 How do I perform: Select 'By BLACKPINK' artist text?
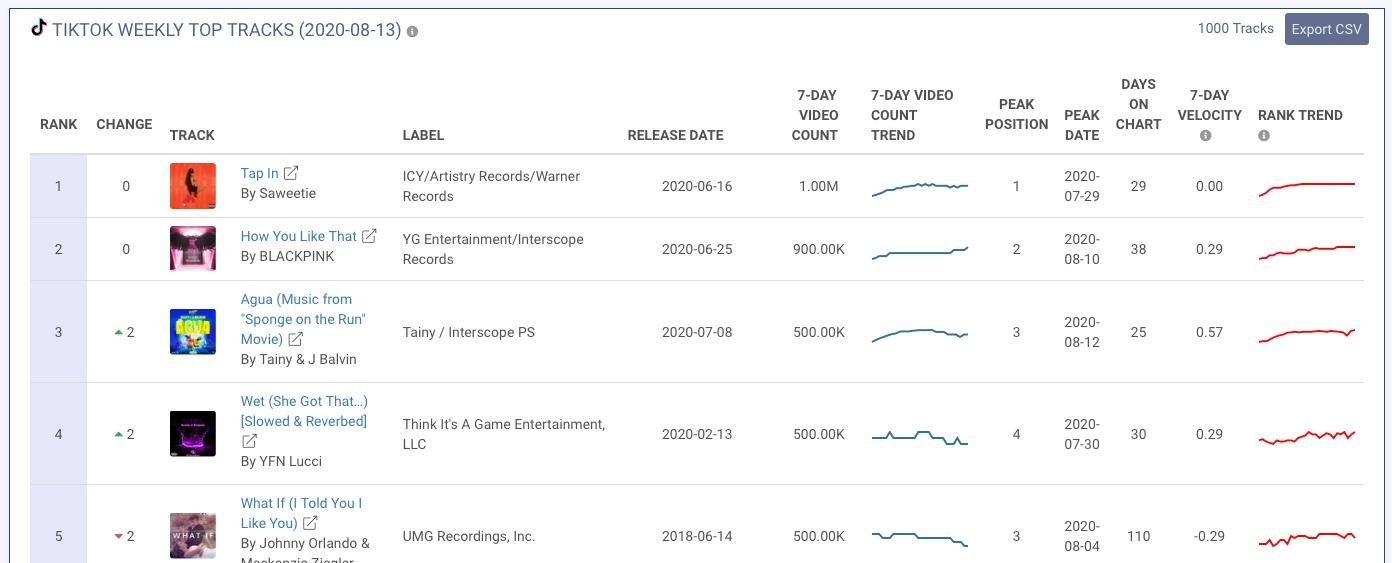pyautogui.click(x=287, y=256)
